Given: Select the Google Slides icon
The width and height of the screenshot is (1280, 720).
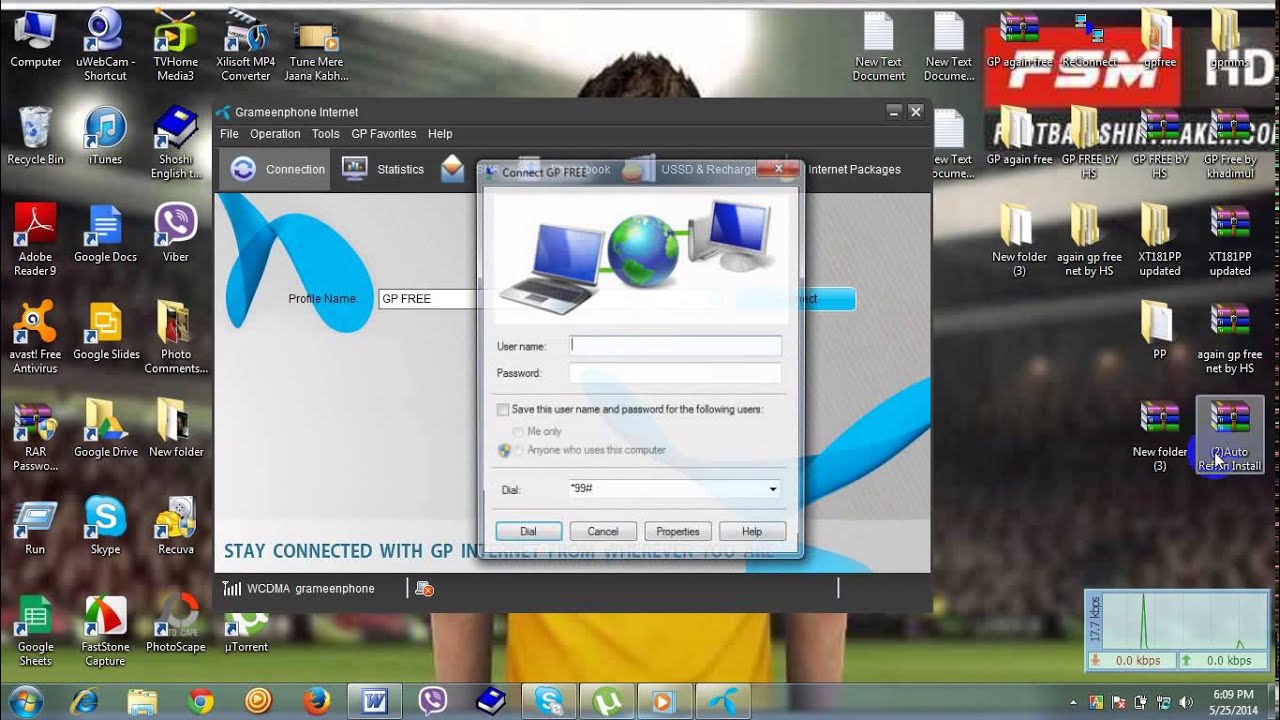Looking at the screenshot, I should click(x=106, y=331).
